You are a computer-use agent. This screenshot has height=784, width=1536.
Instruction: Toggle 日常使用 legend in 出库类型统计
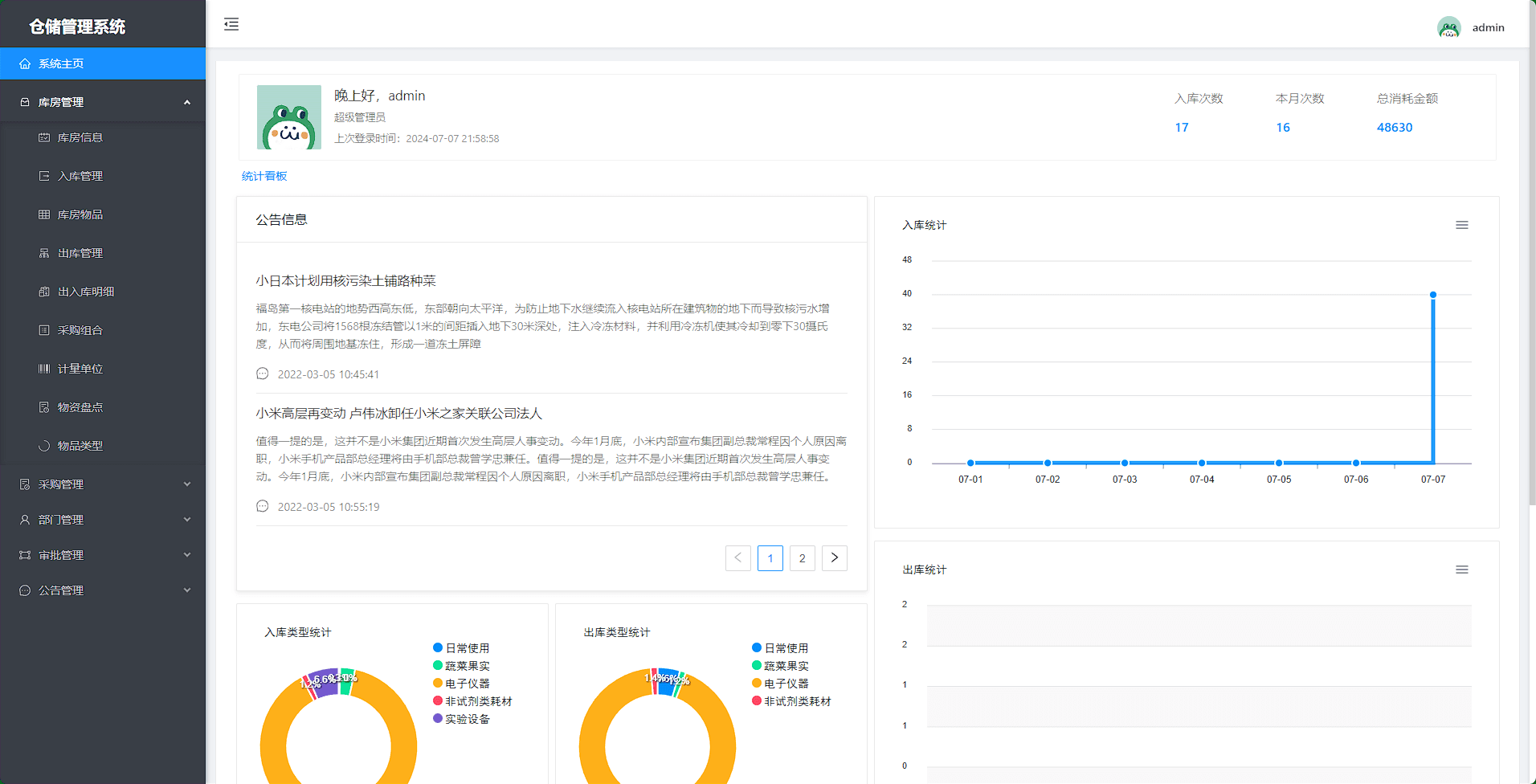coord(780,648)
